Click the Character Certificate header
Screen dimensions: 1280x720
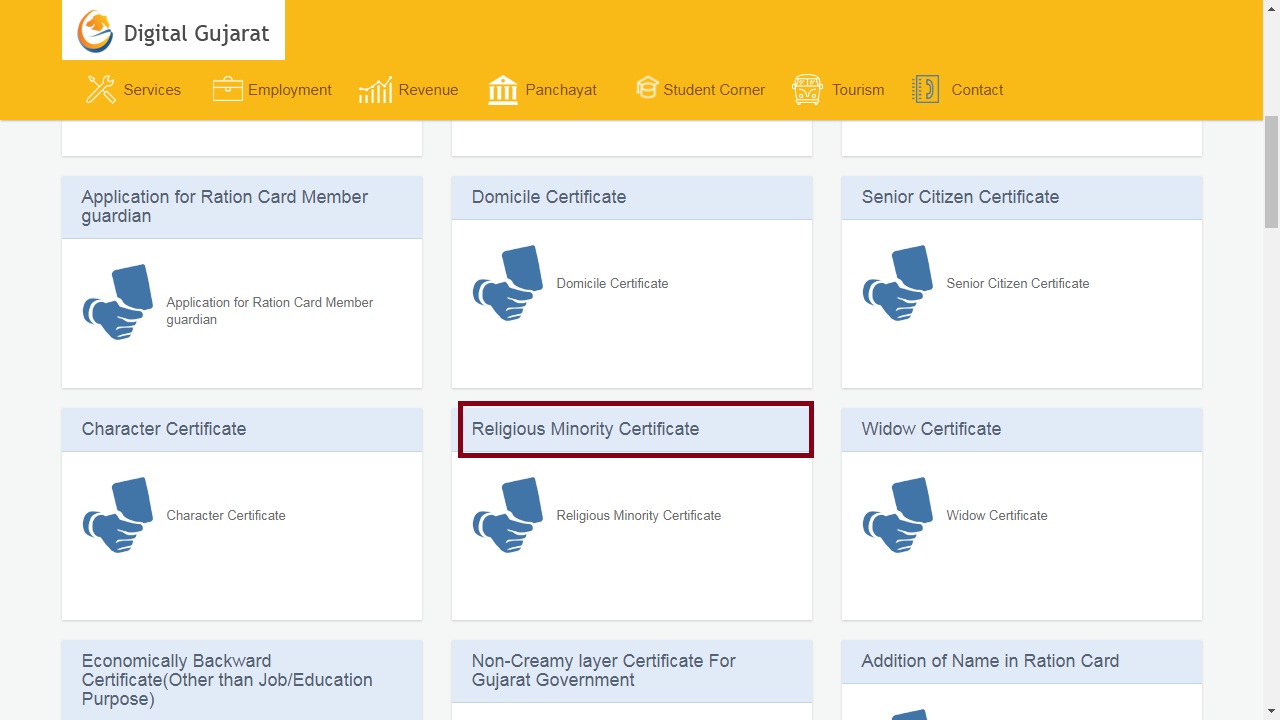click(163, 429)
